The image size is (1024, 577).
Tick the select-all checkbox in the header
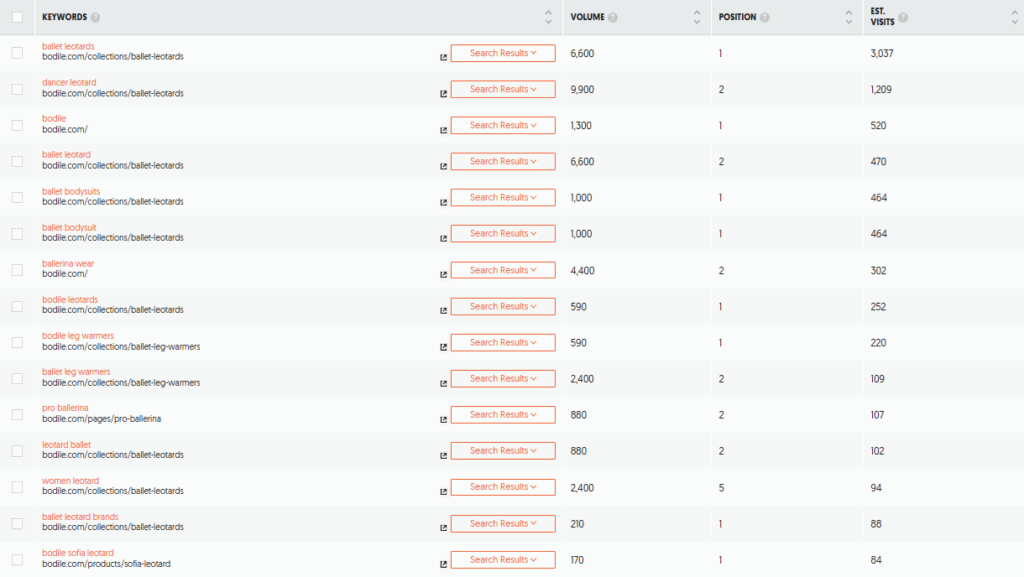click(18, 18)
